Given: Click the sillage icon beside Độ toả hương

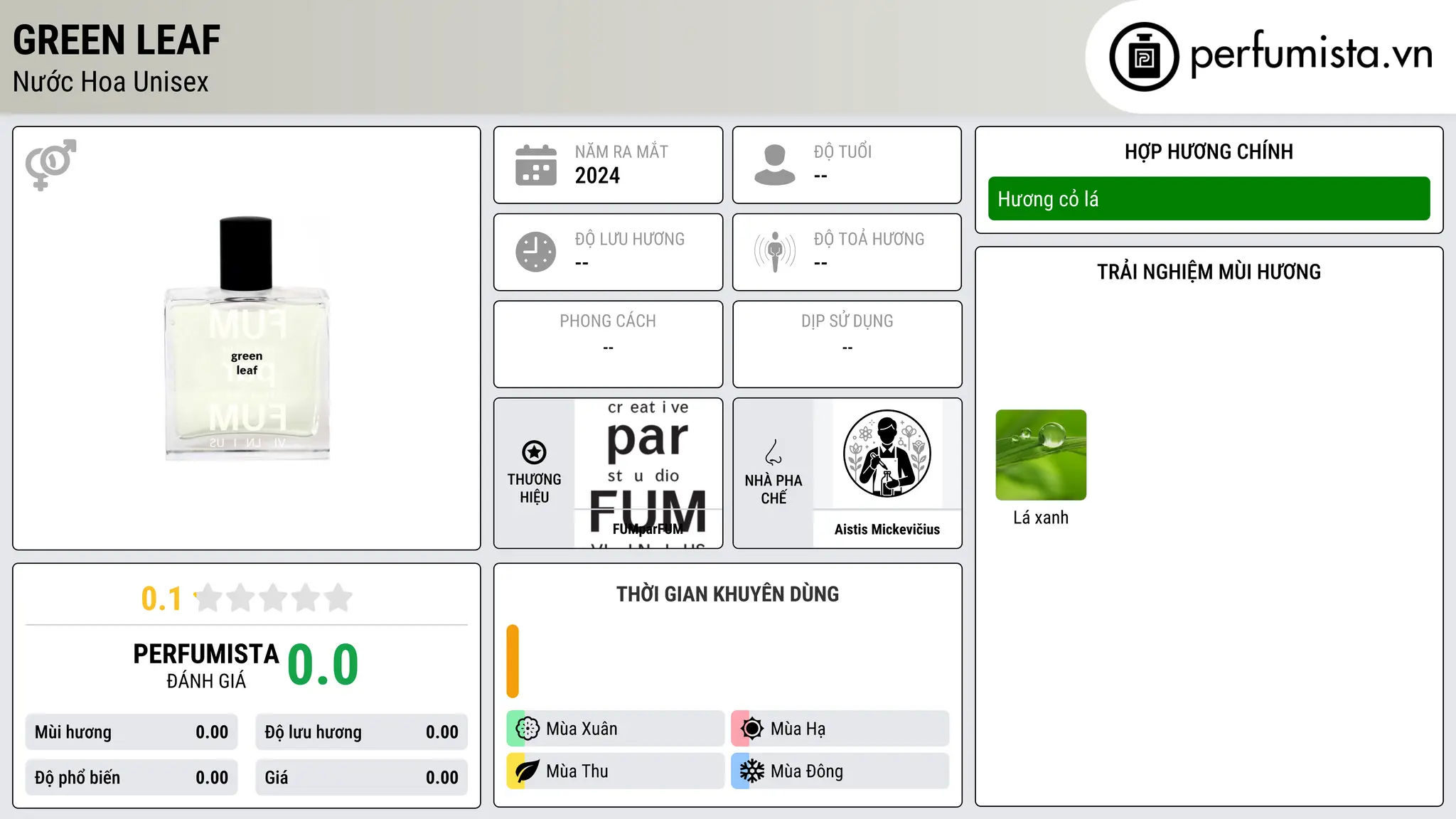Looking at the screenshot, I should [x=775, y=252].
